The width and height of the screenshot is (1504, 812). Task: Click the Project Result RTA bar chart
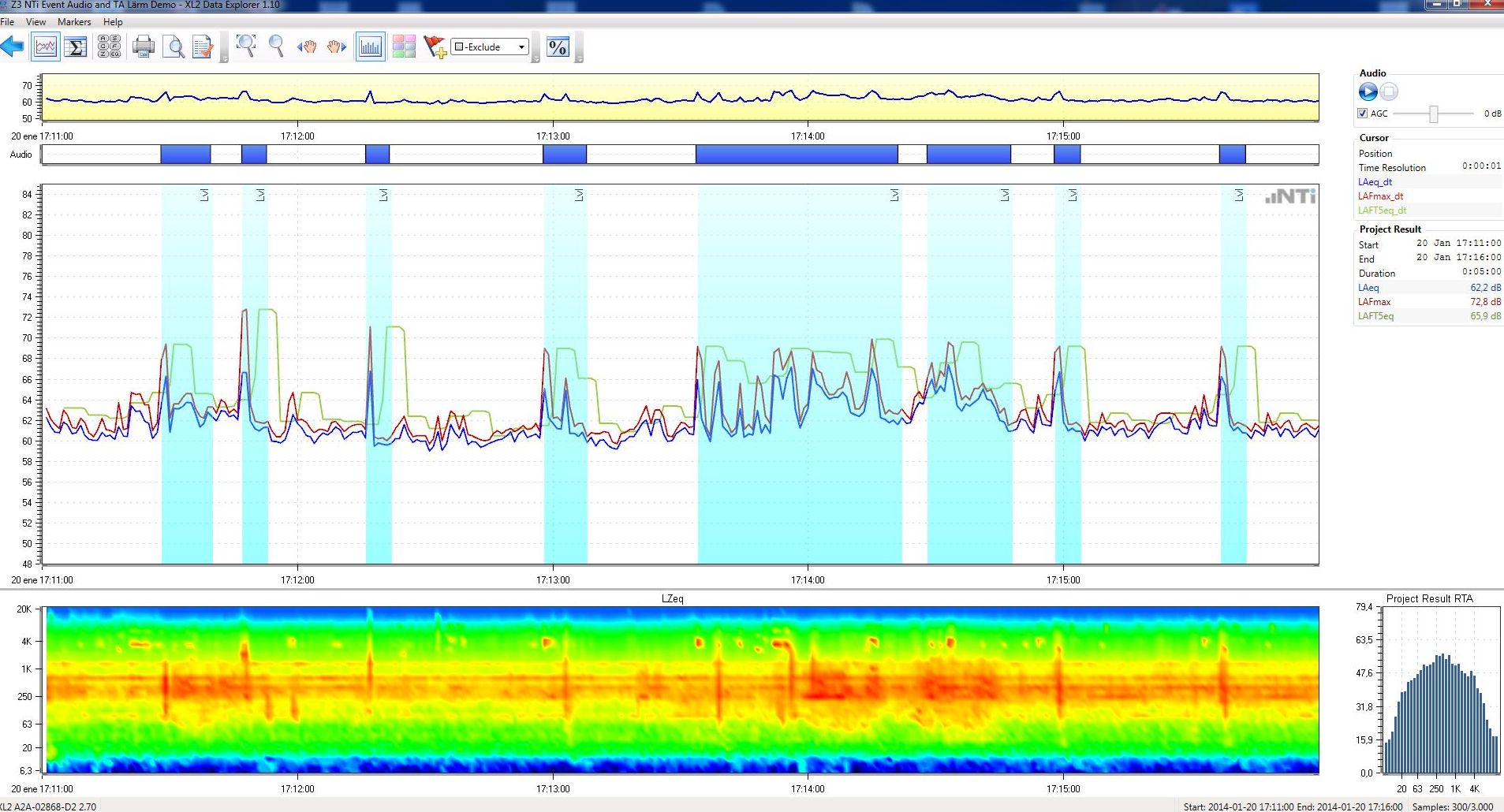(1442, 691)
